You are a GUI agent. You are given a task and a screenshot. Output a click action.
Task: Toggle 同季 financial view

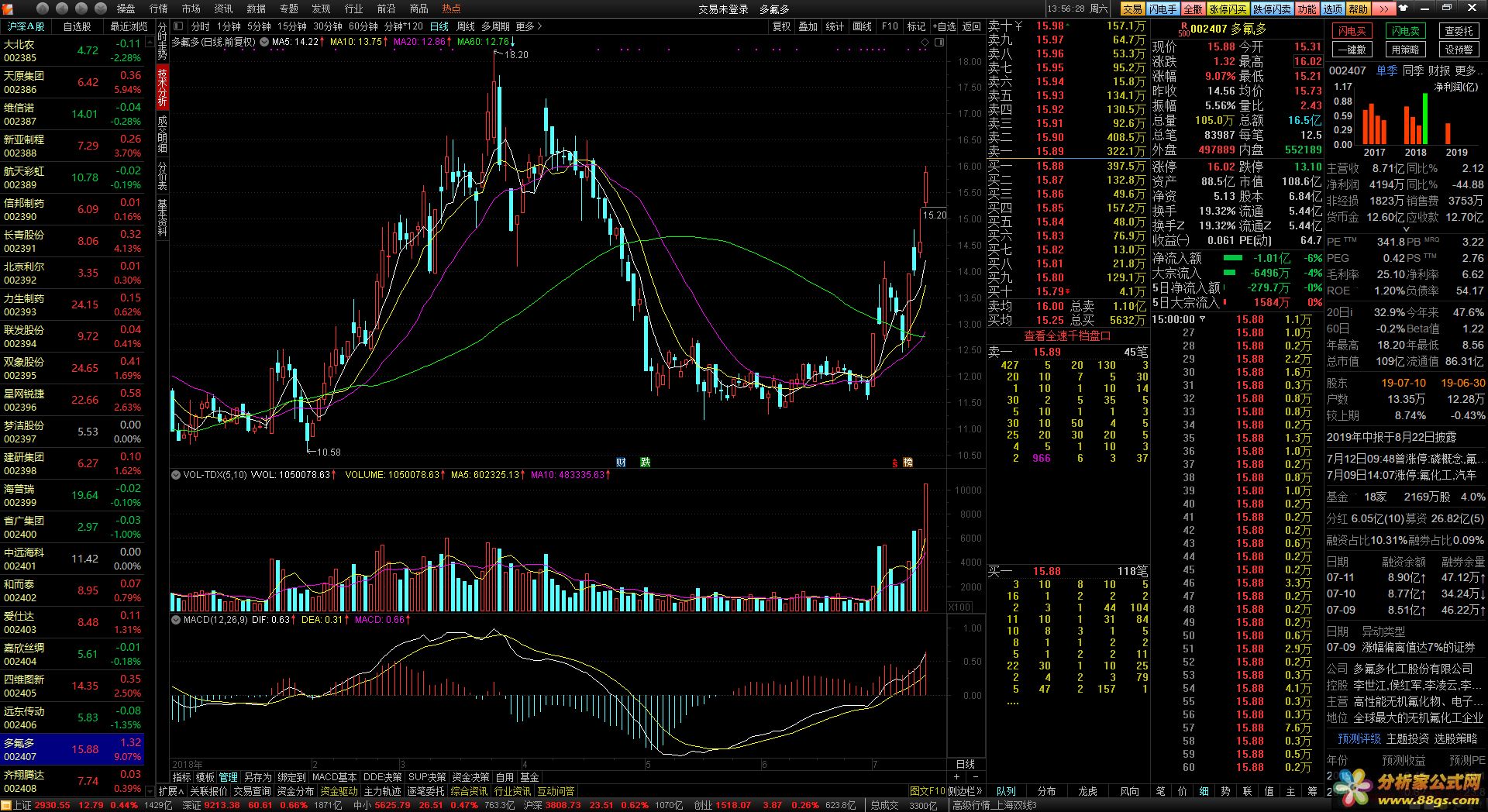1413,71
